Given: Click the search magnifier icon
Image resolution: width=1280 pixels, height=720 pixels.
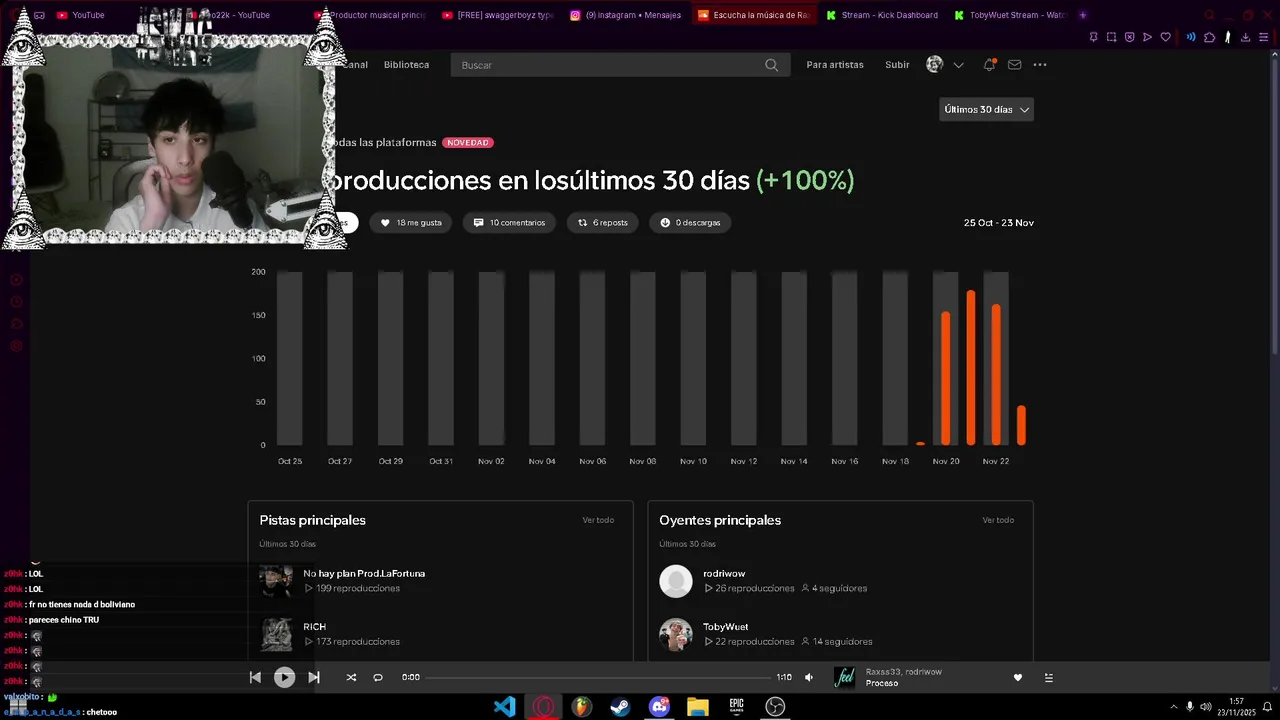Looking at the screenshot, I should 771,65.
